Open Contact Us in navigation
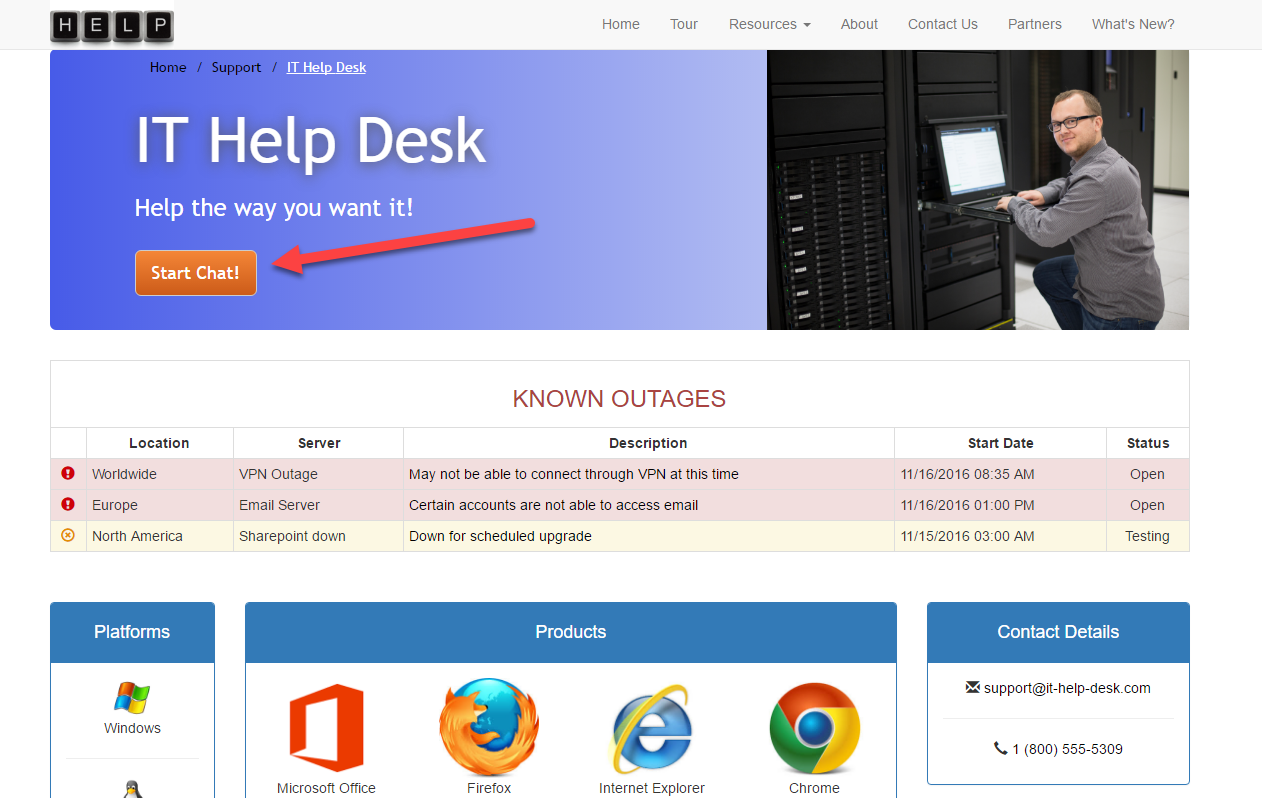The height and width of the screenshot is (798, 1262). [943, 24]
